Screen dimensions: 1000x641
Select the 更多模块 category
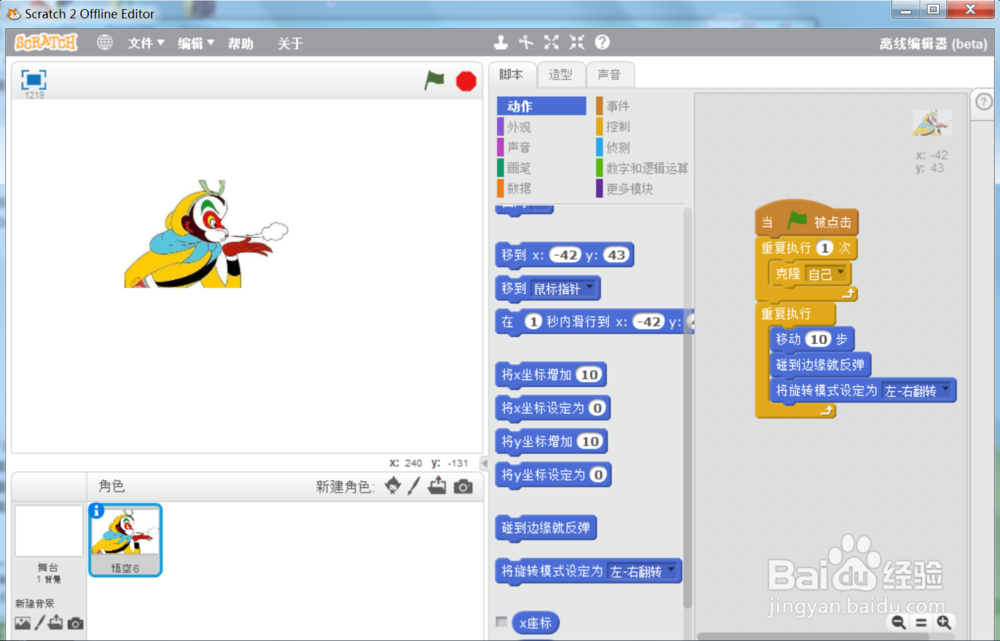[x=642, y=188]
